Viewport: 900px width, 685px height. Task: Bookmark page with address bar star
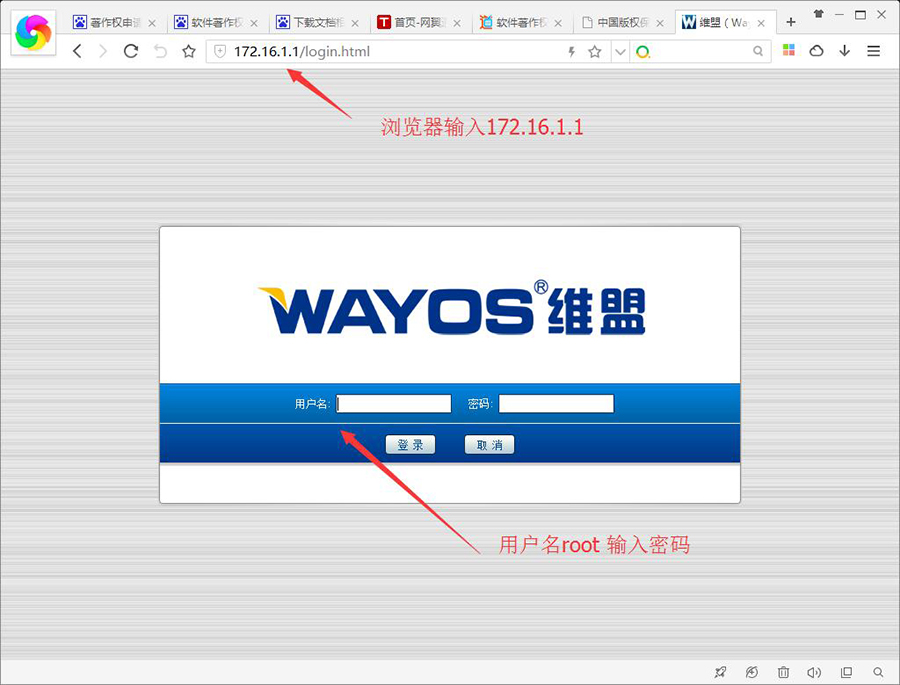coord(595,52)
